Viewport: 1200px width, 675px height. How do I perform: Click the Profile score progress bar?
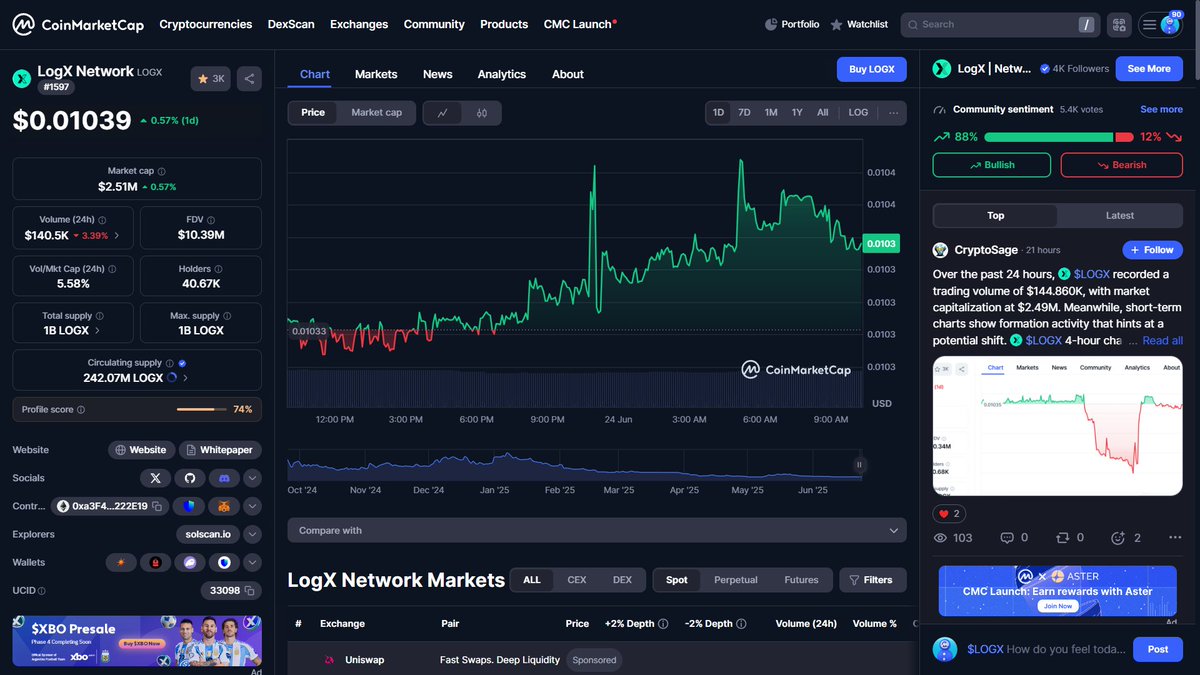click(x=202, y=409)
